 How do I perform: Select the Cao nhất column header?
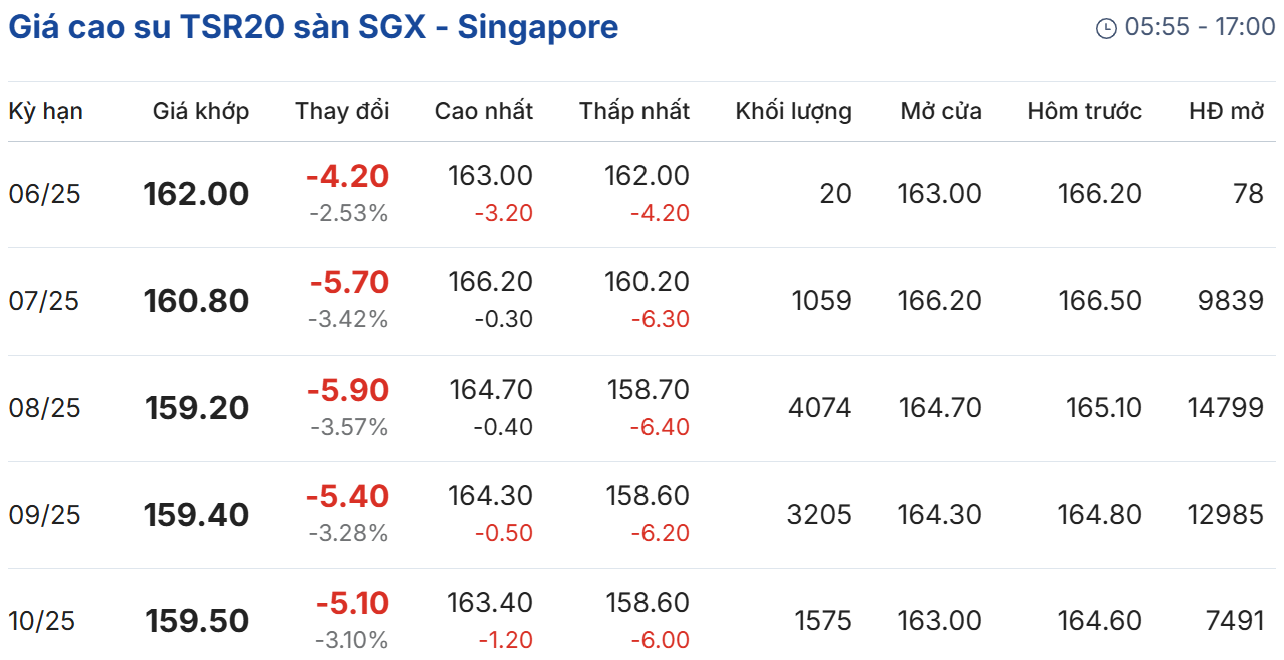[483, 111]
